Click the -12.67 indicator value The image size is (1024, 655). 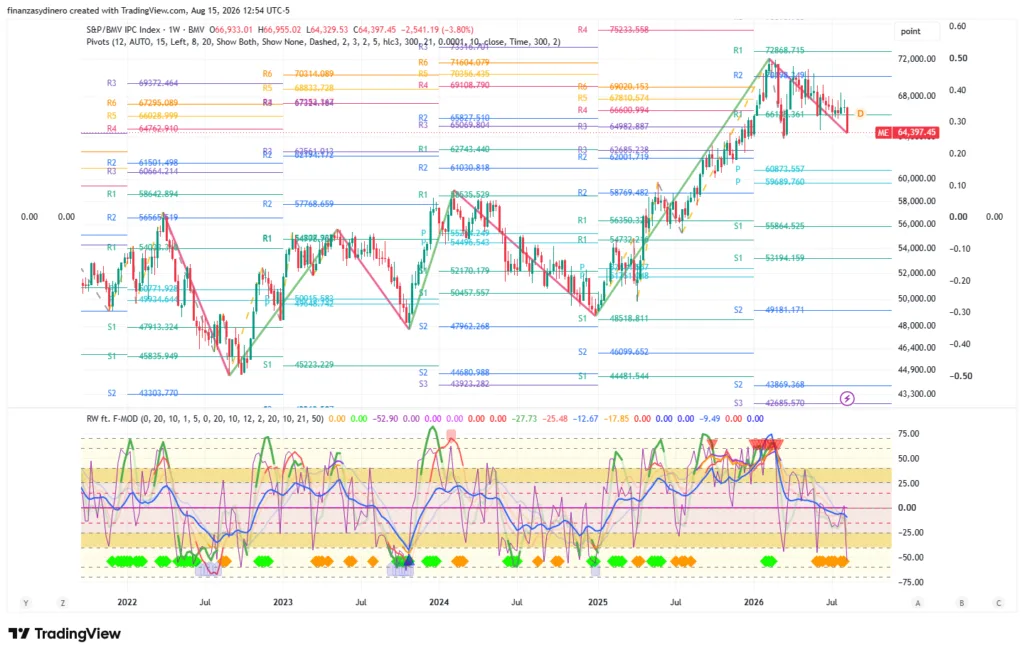586,419
